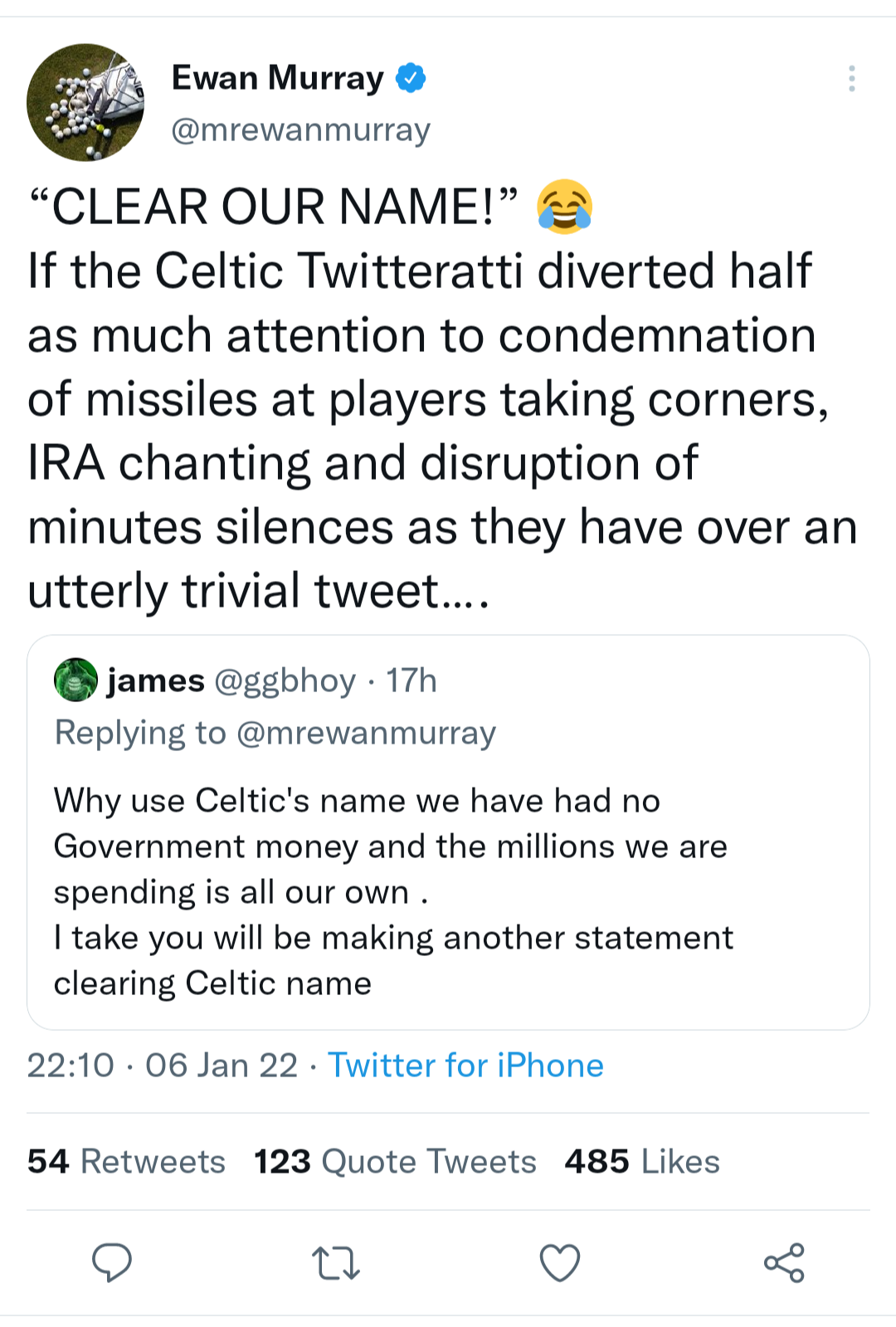
Task: View the 485 Likes list
Action: (642, 1161)
